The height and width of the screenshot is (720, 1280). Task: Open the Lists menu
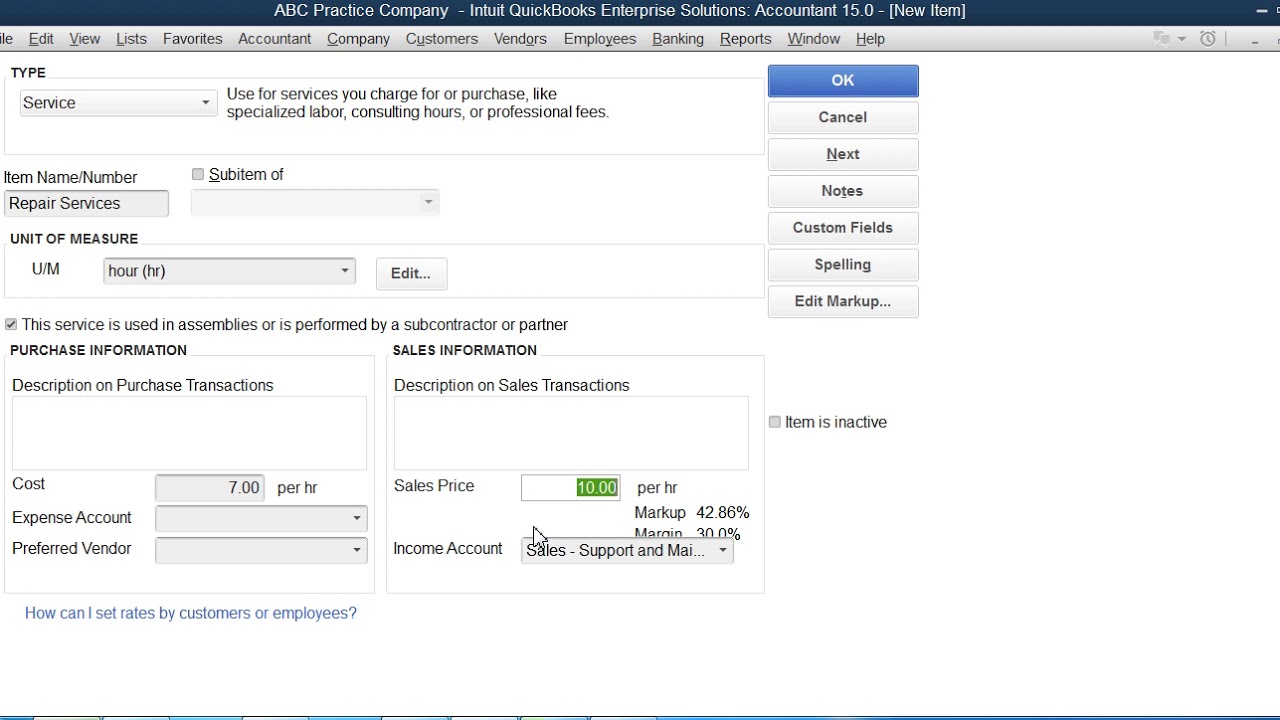[x=131, y=39]
